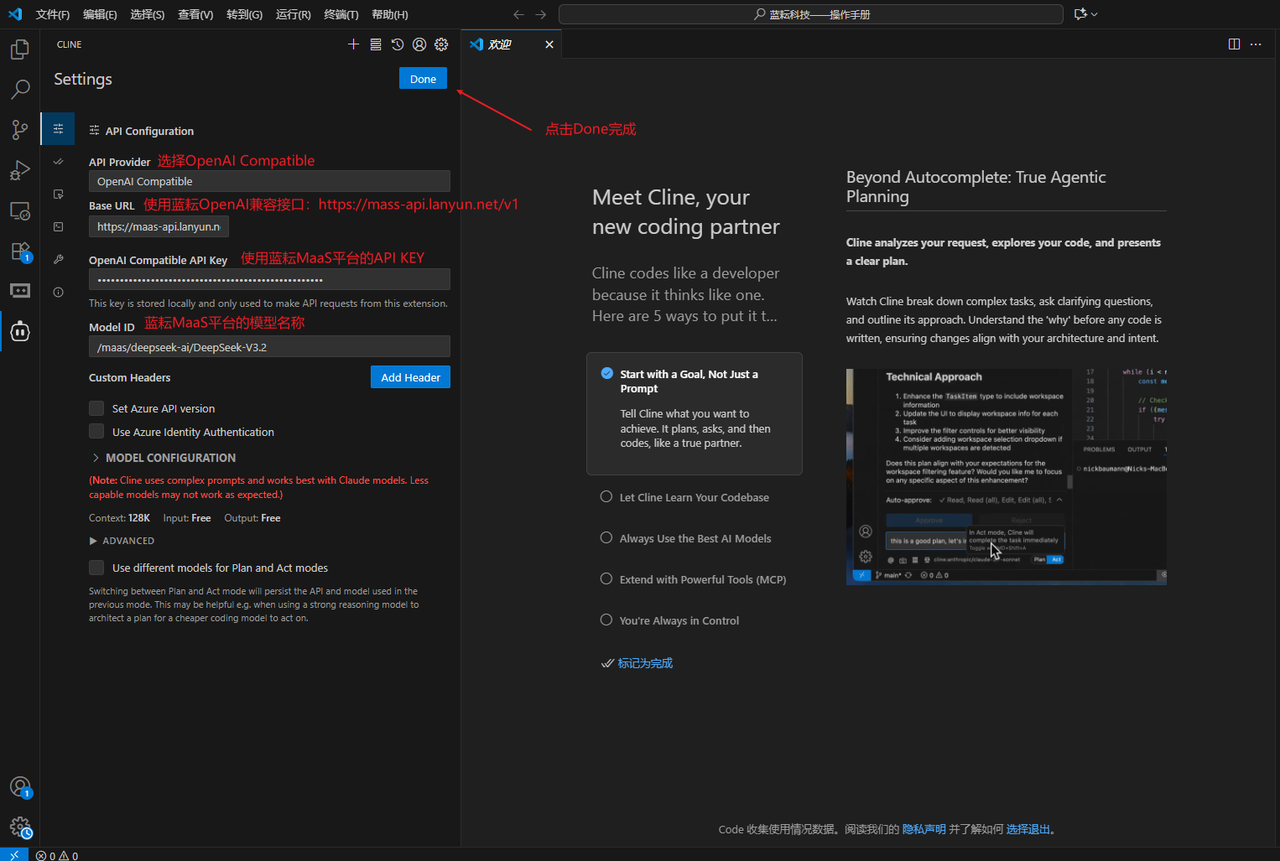Close the 欢迎 editor tab
Viewport: 1280px width, 861px height.
click(549, 44)
